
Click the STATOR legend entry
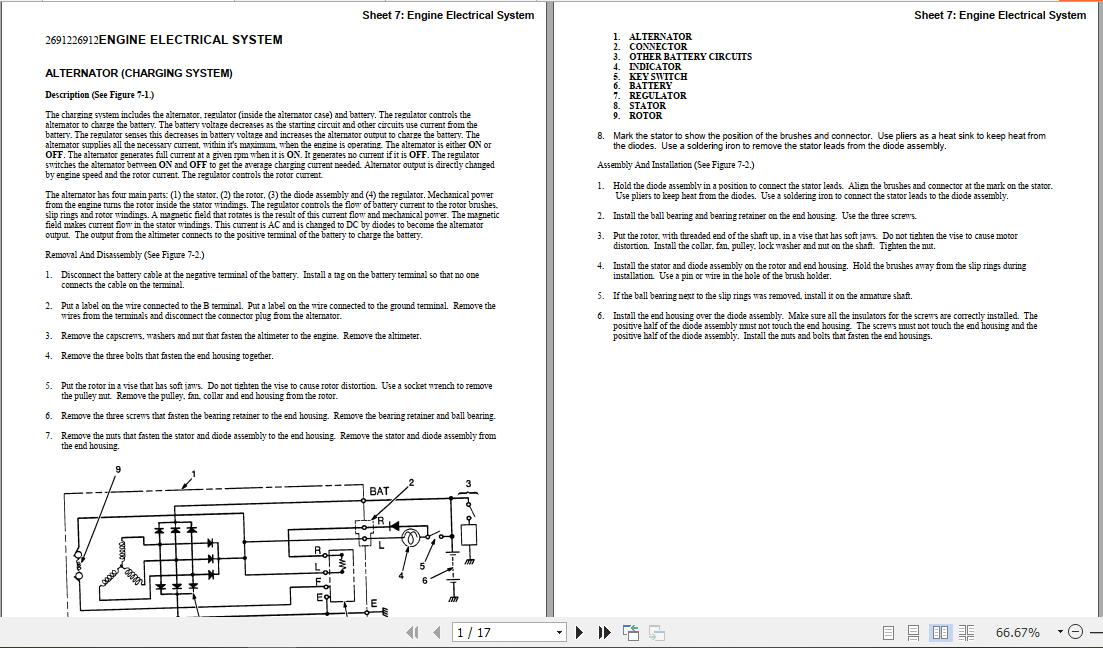coord(647,106)
